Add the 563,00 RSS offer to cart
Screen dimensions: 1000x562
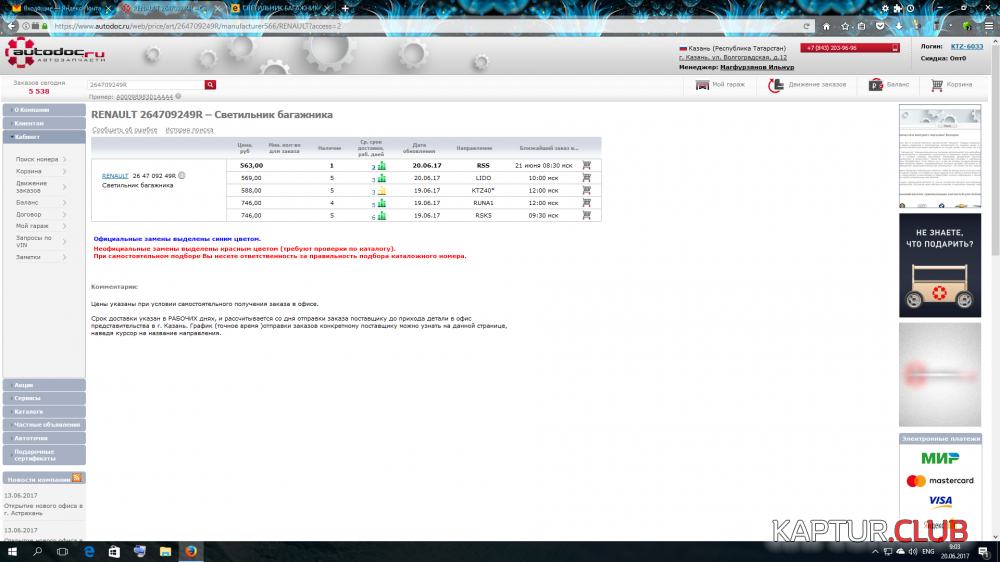(586, 165)
